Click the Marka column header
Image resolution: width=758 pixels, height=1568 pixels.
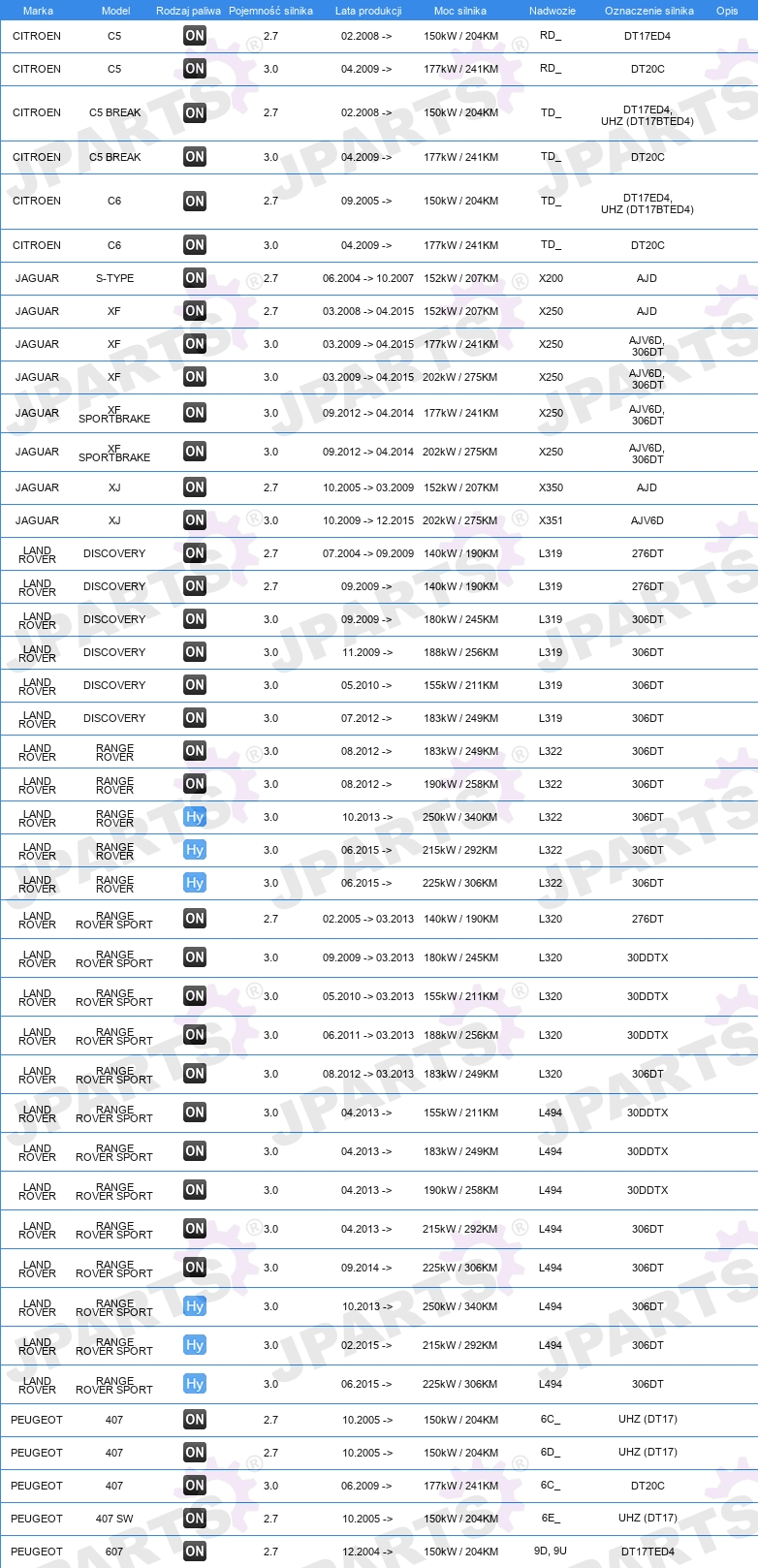[x=38, y=11]
